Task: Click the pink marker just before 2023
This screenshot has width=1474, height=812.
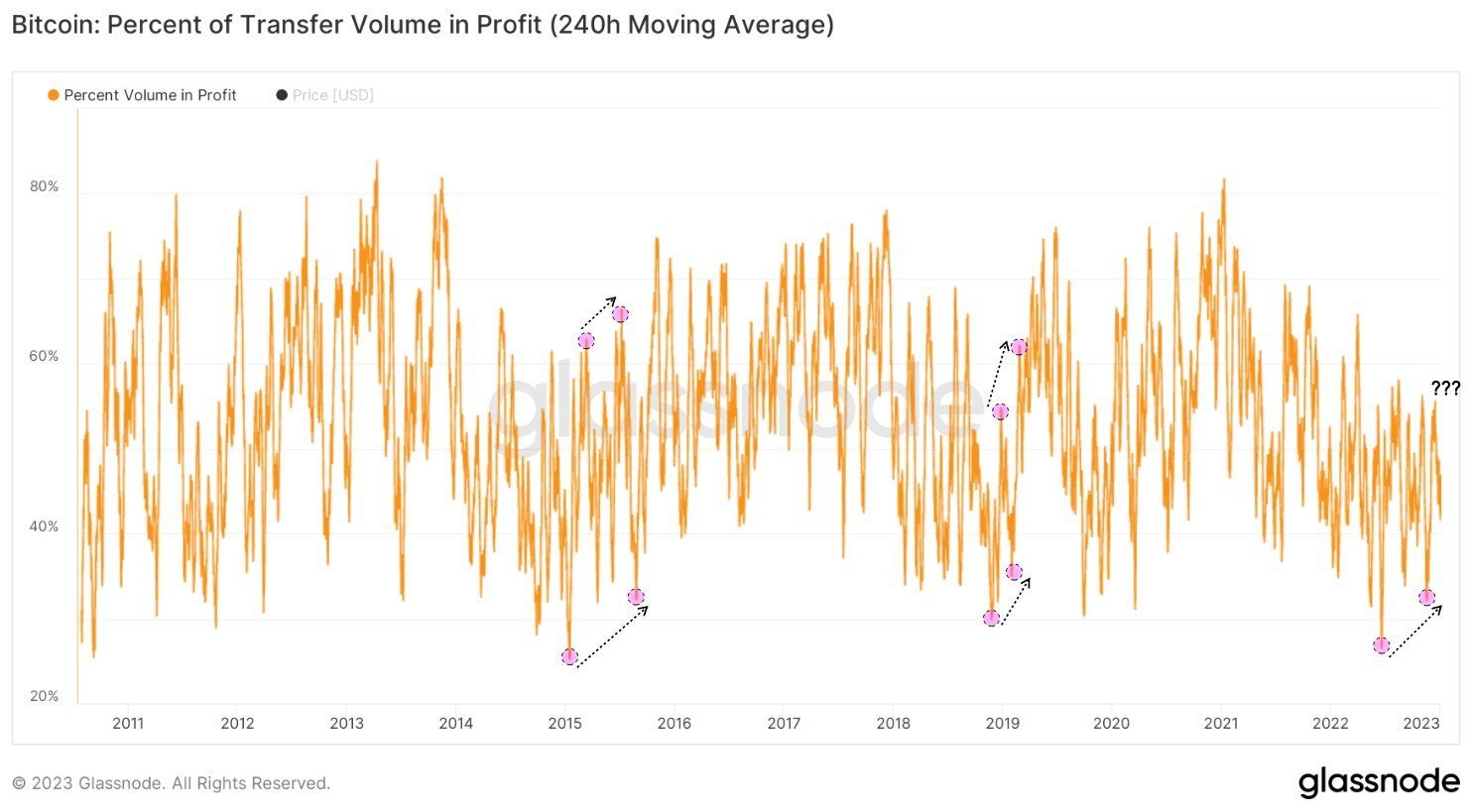Action: coord(1426,598)
